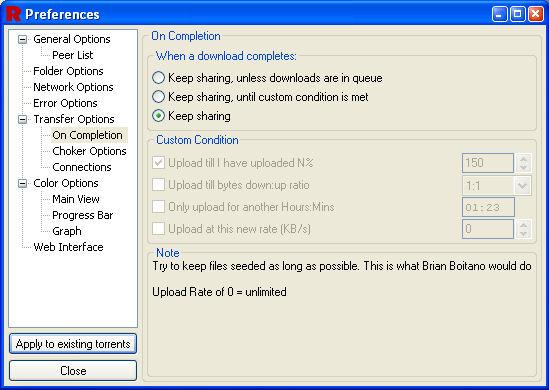The width and height of the screenshot is (549, 390).
Task: Decrease the new upload rate spinner
Action: [523, 234]
